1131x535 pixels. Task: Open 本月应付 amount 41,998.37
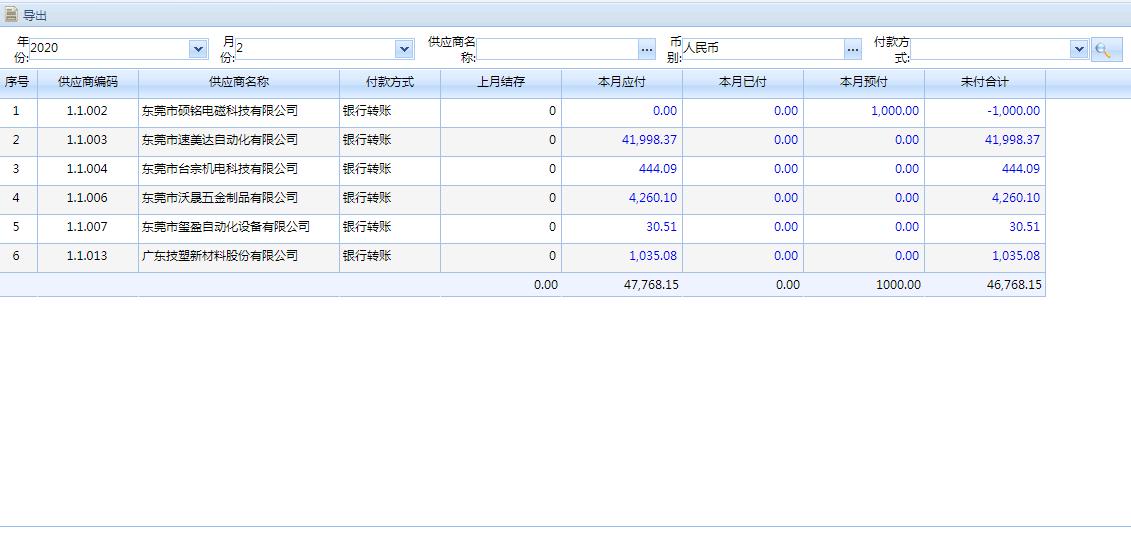[649, 140]
